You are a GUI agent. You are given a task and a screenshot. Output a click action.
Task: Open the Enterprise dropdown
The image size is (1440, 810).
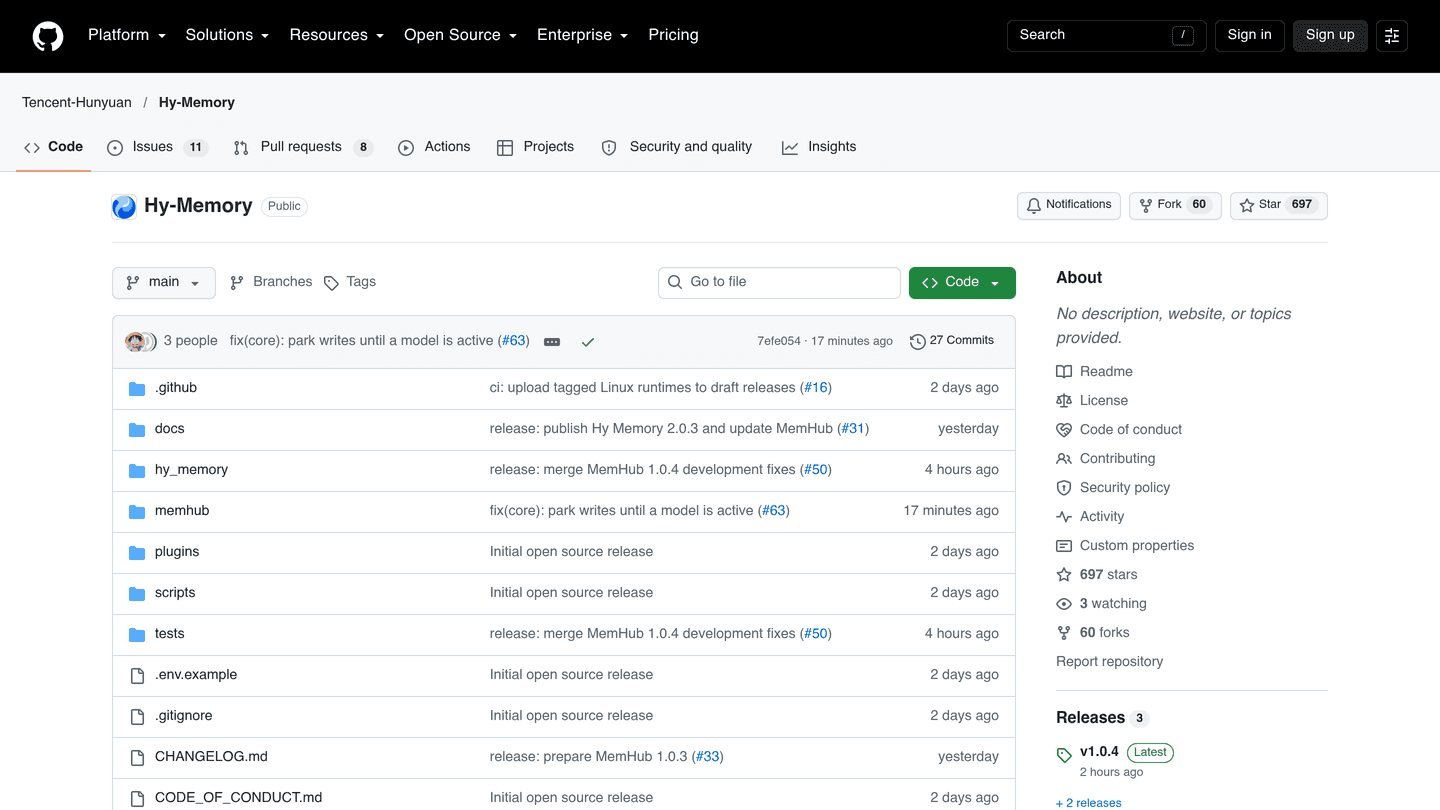pos(582,35)
